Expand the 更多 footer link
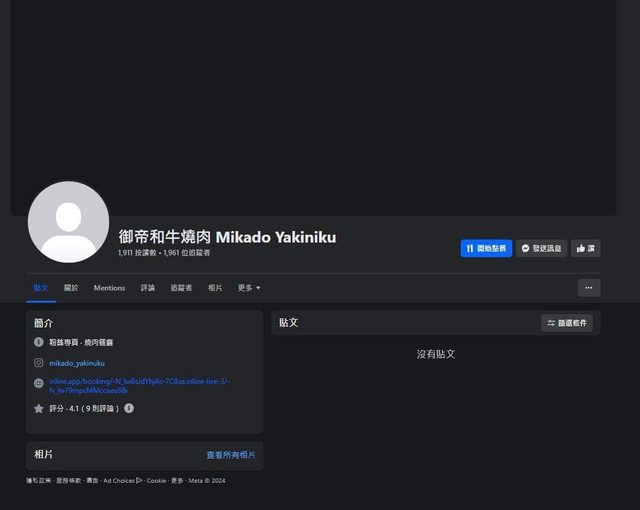640x510 pixels. coord(177,481)
